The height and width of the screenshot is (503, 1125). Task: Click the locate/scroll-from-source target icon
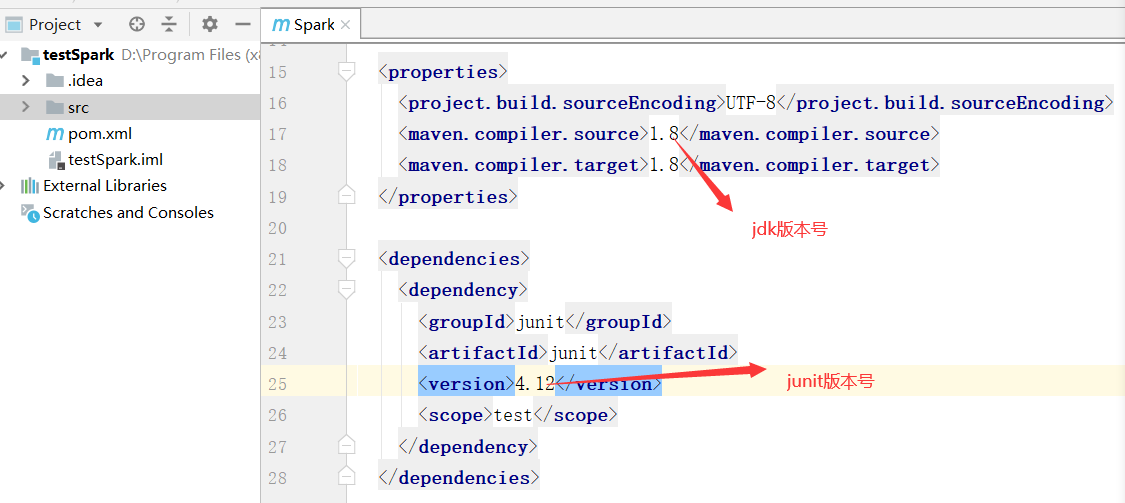(136, 24)
